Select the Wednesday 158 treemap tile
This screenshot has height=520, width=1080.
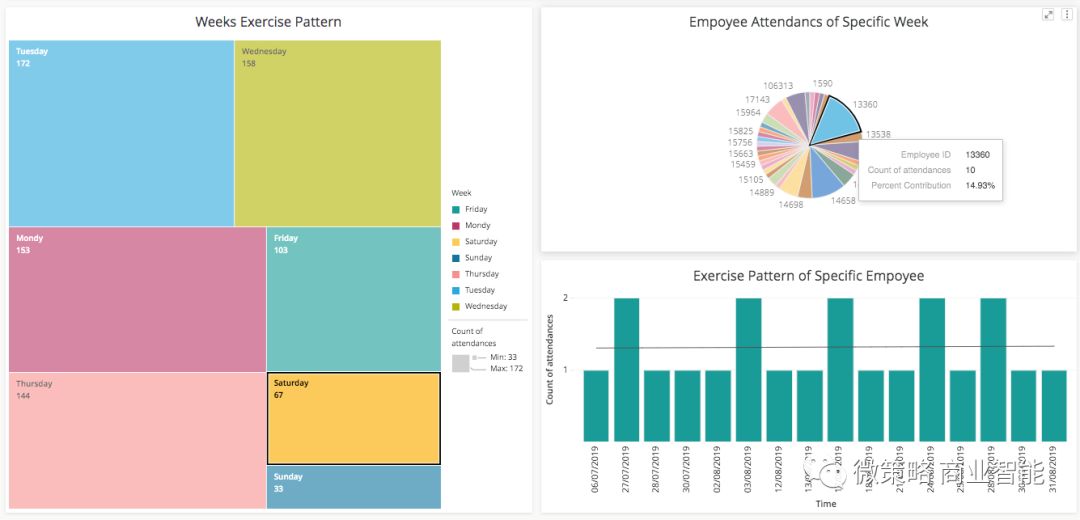(x=337, y=133)
